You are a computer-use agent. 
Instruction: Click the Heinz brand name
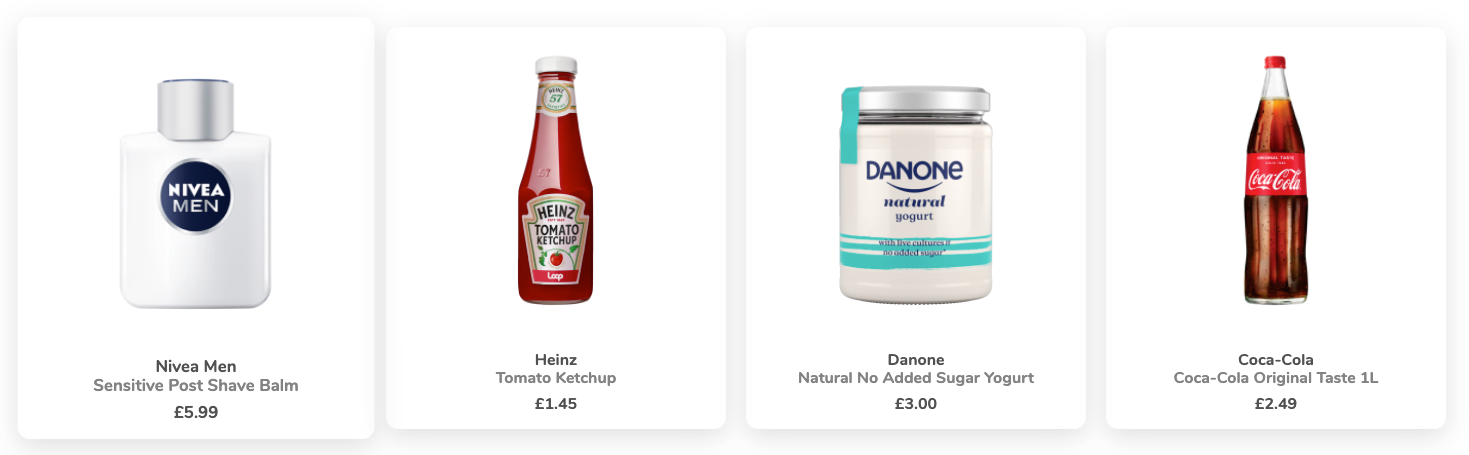556,360
